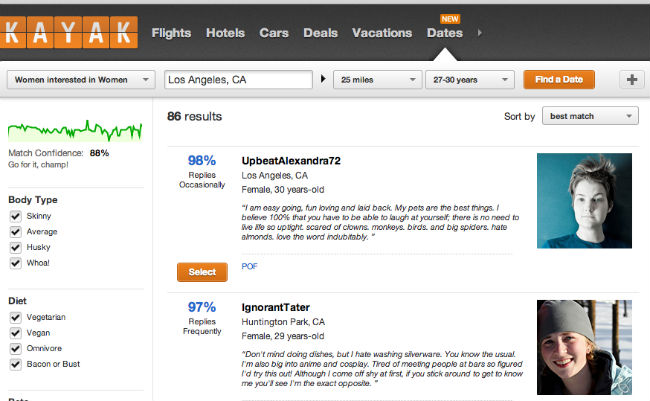Click the NEW badge above Dates
Viewport: 650px width, 401px height.
click(x=450, y=19)
